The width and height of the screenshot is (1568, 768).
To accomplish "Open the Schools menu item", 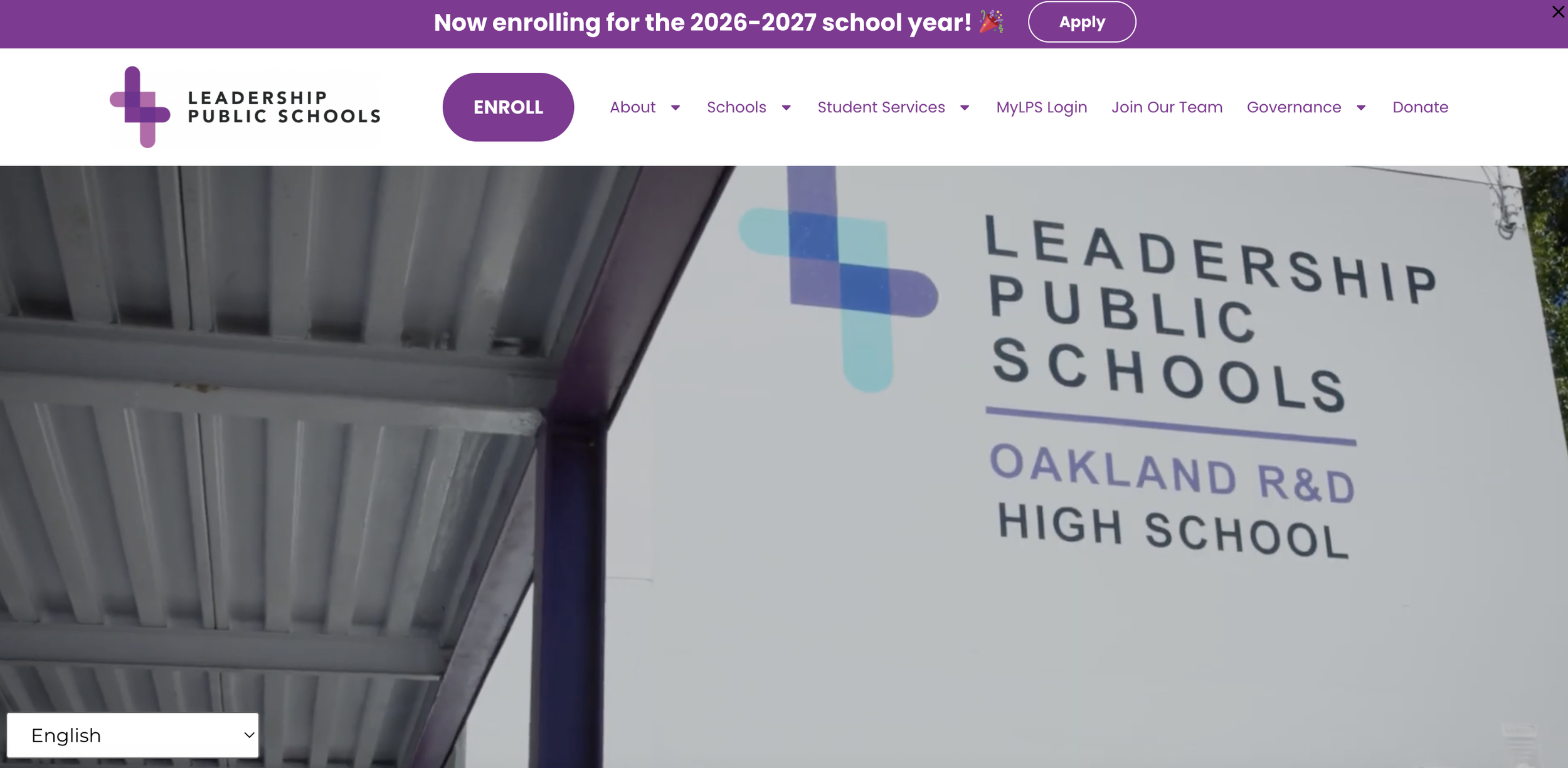I will (x=736, y=107).
